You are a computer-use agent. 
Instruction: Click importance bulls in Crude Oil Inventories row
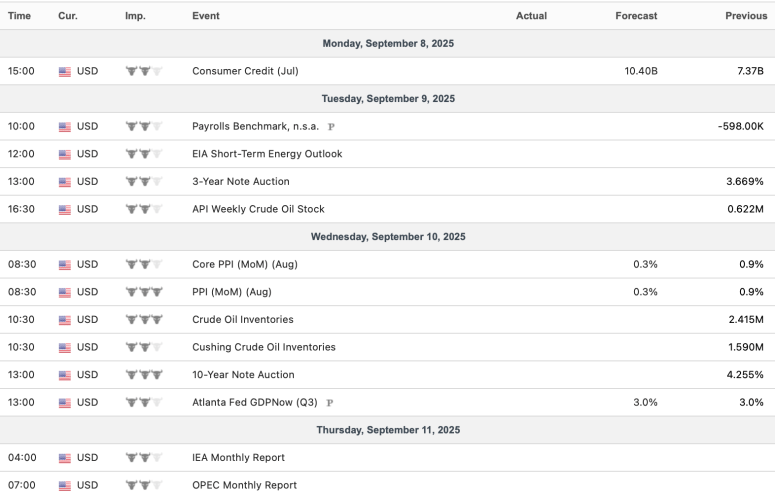tap(144, 320)
